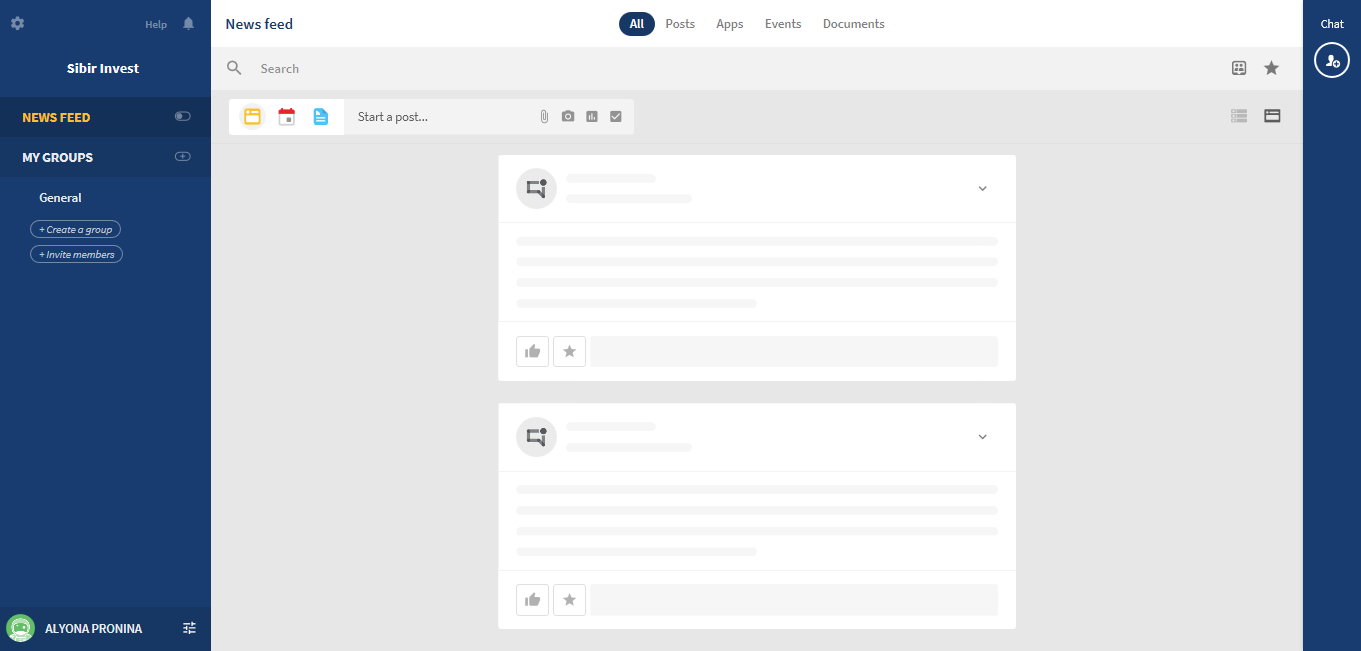Screen dimensions: 1361x651
Task: Select MY GROUPS in the sidebar
Action: 57,157
